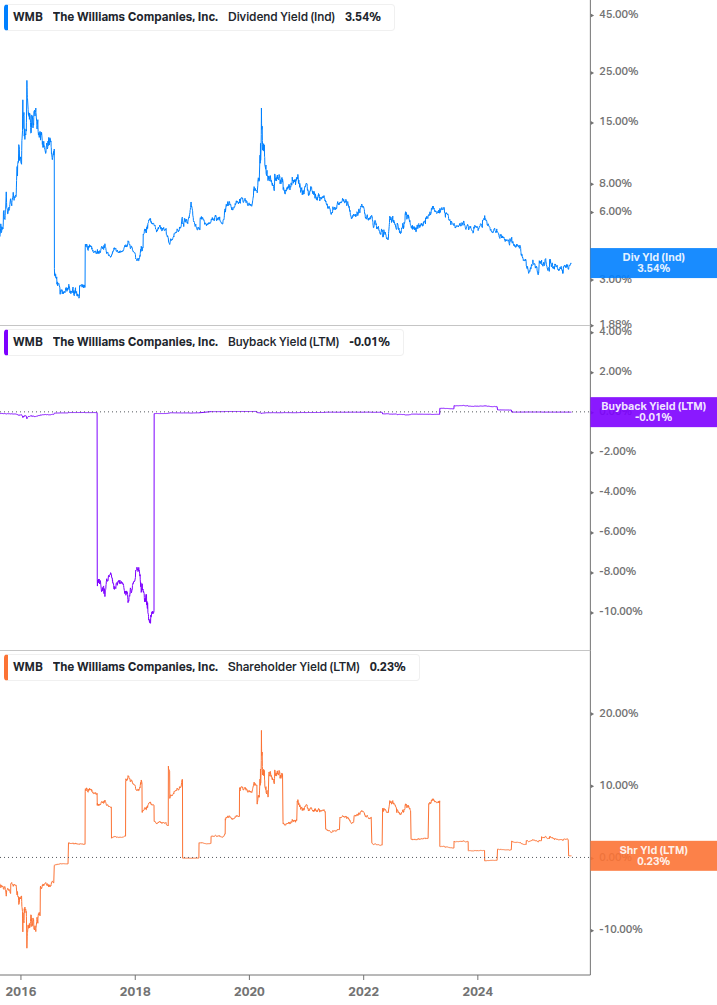
Task: Click the 45.00% dividend yield axis label
Action: (618, 15)
